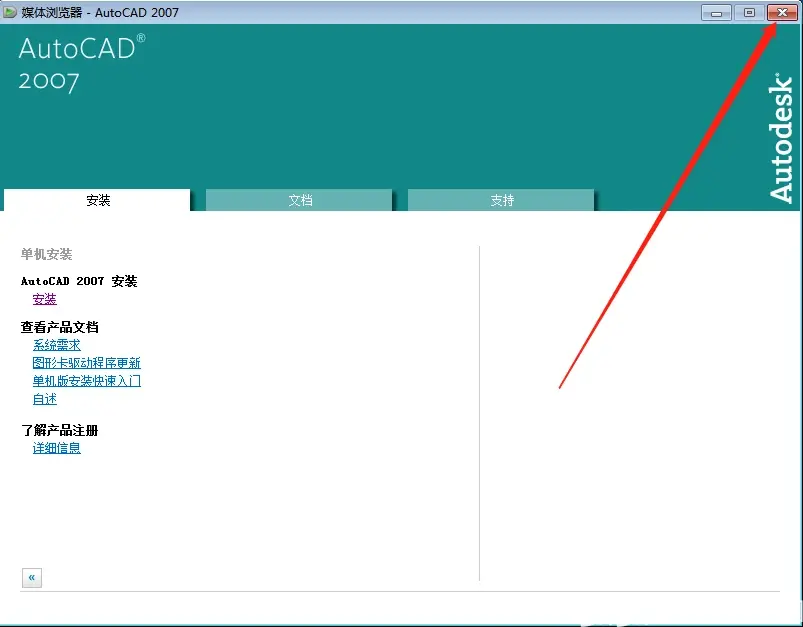
Task: Switch to the 文档 tab
Action: pyautogui.click(x=299, y=200)
